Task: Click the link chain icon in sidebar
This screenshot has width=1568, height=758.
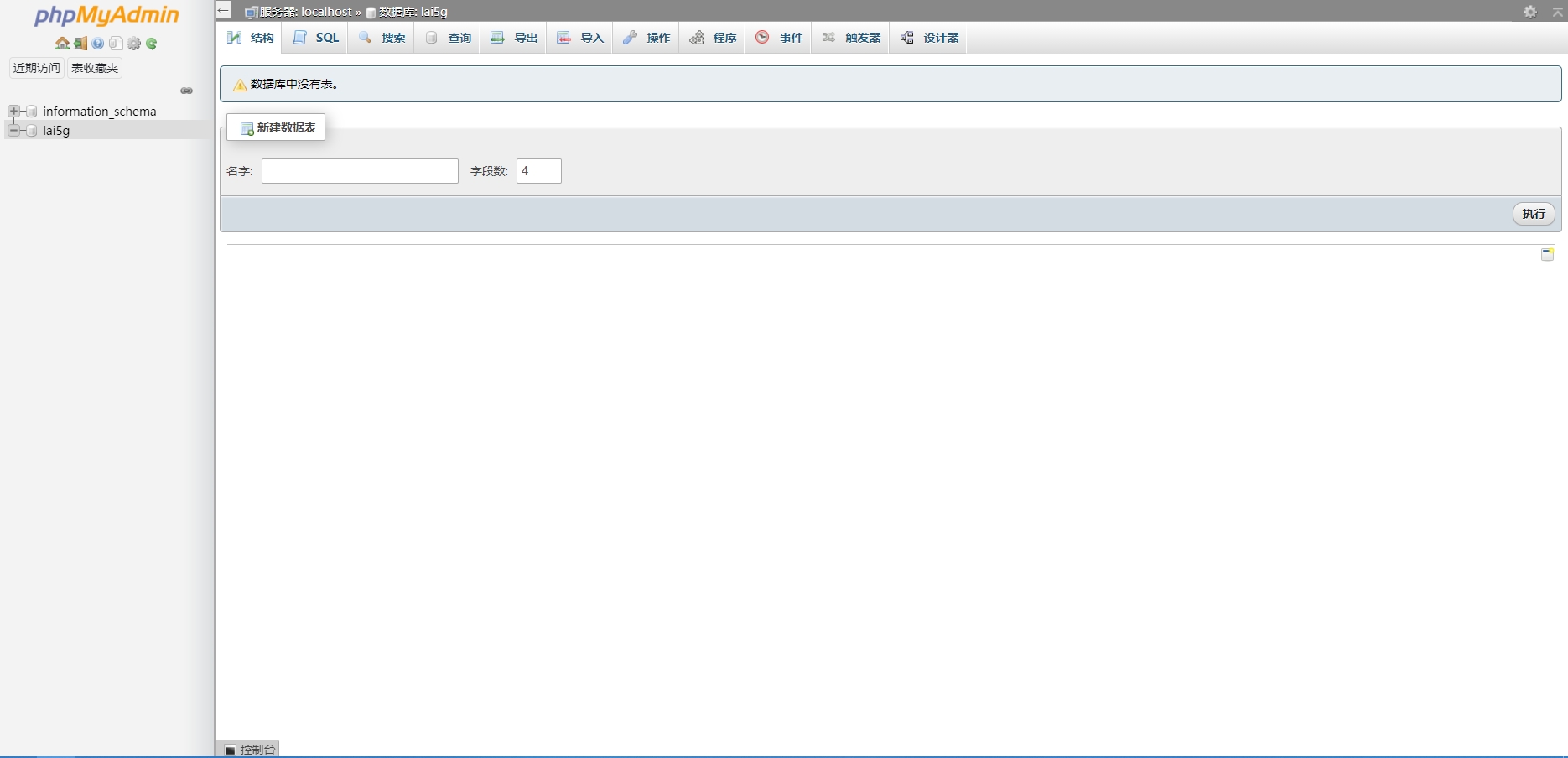Action: (187, 91)
